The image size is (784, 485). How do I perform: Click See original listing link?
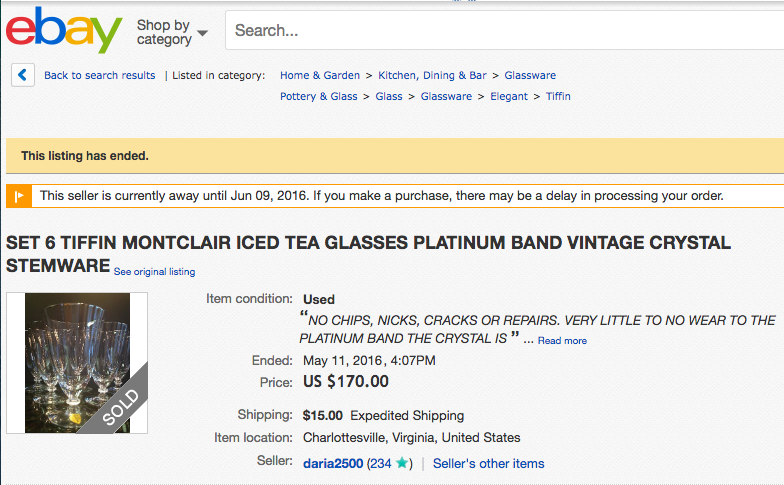(x=154, y=272)
